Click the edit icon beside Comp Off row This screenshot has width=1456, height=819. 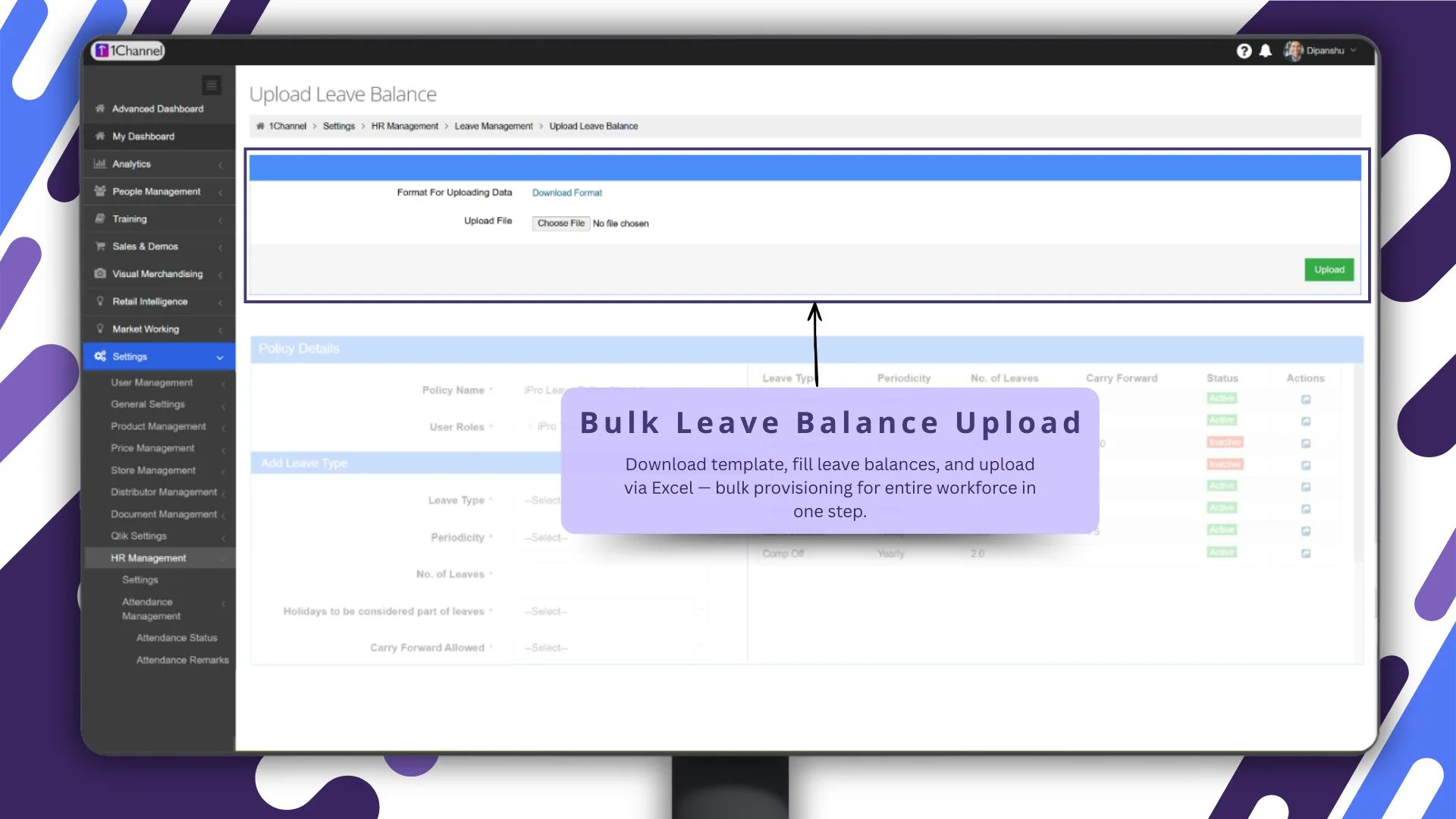click(x=1306, y=553)
